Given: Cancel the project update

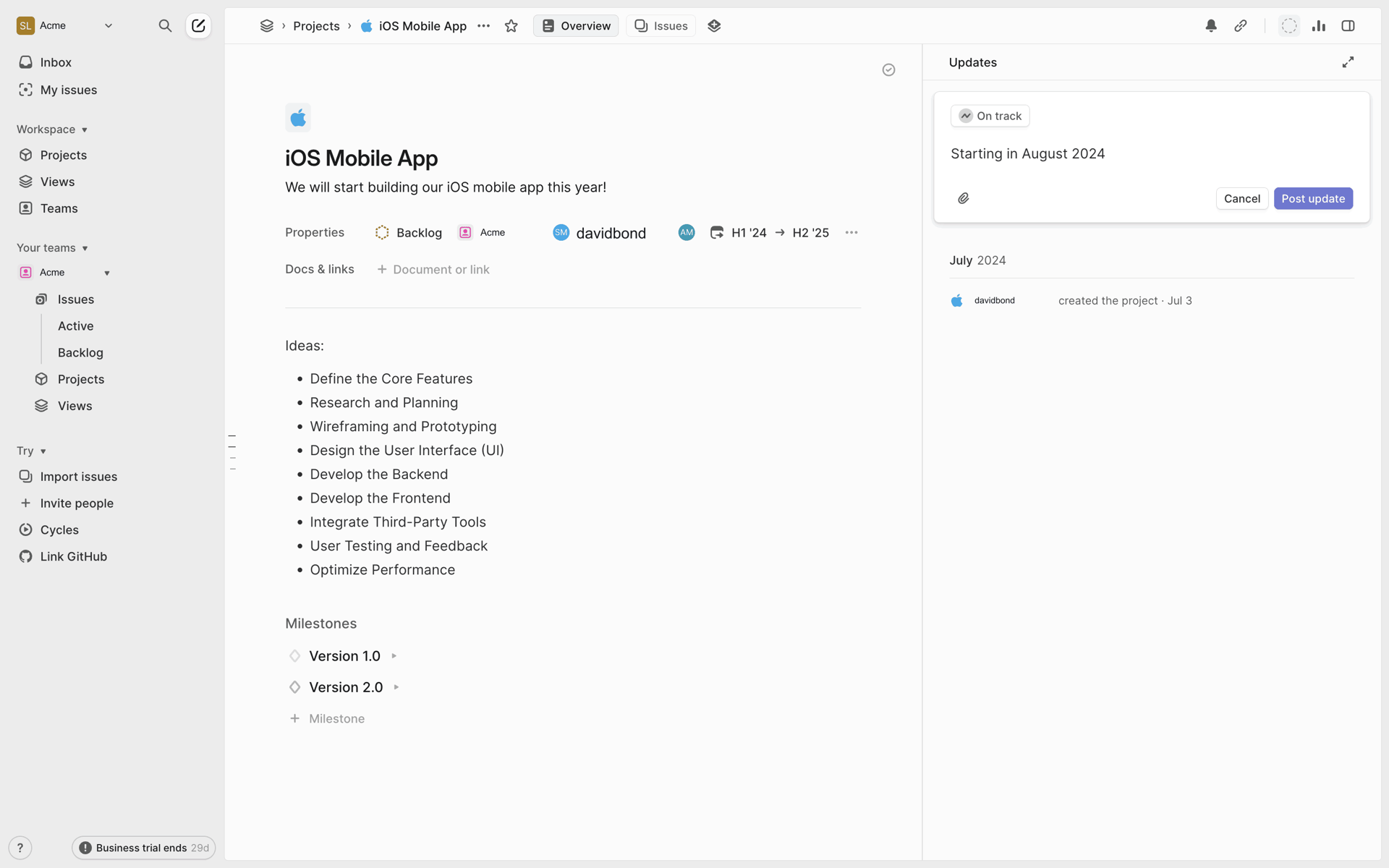Looking at the screenshot, I should pos(1242,199).
